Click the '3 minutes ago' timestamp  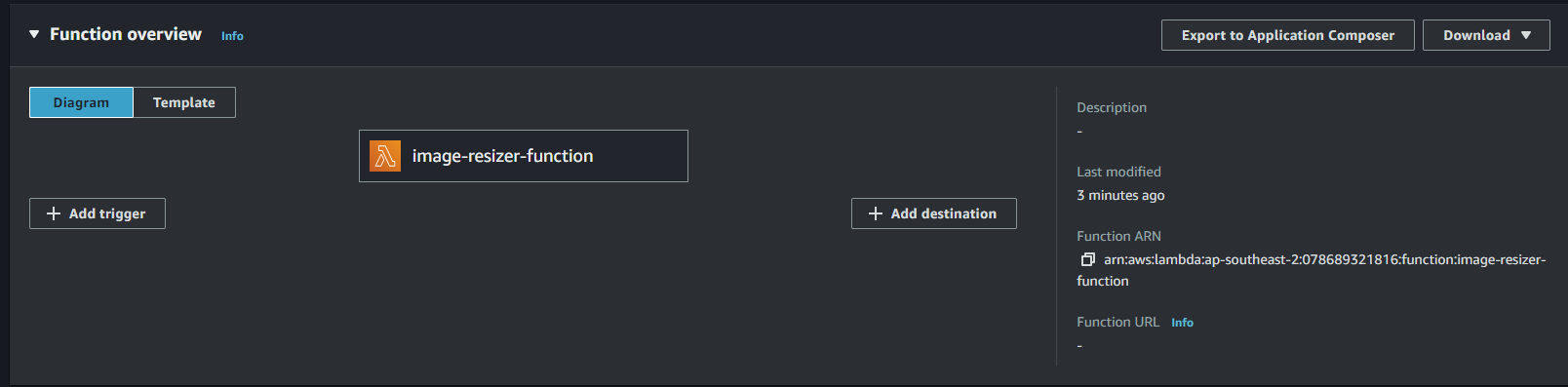pyautogui.click(x=1120, y=195)
